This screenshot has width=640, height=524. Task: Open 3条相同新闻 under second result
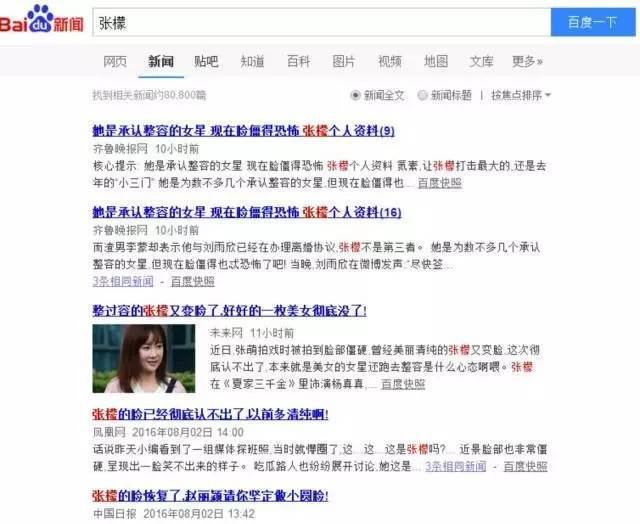[x=123, y=282]
